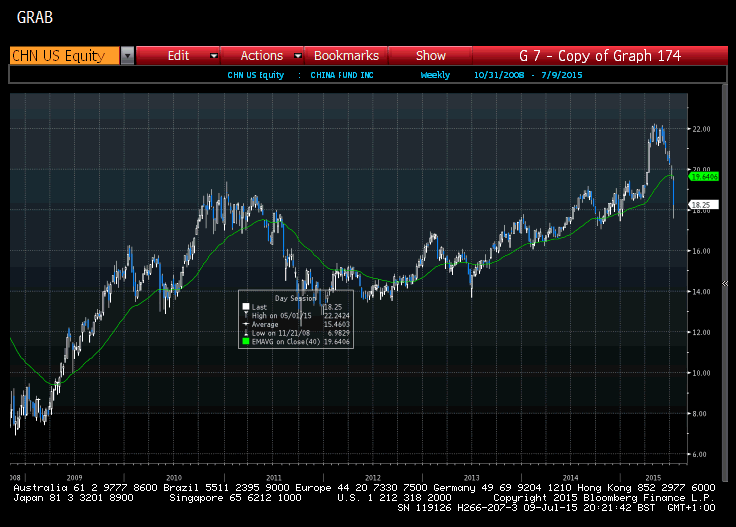Click the Average legend icon
This screenshot has height=527, width=736.
click(244, 324)
